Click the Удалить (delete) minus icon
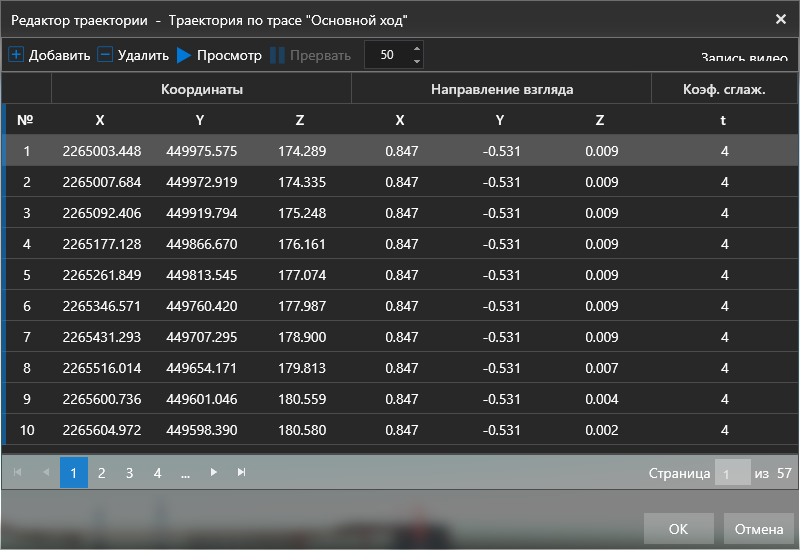This screenshot has height=550, width=800. coord(105,55)
